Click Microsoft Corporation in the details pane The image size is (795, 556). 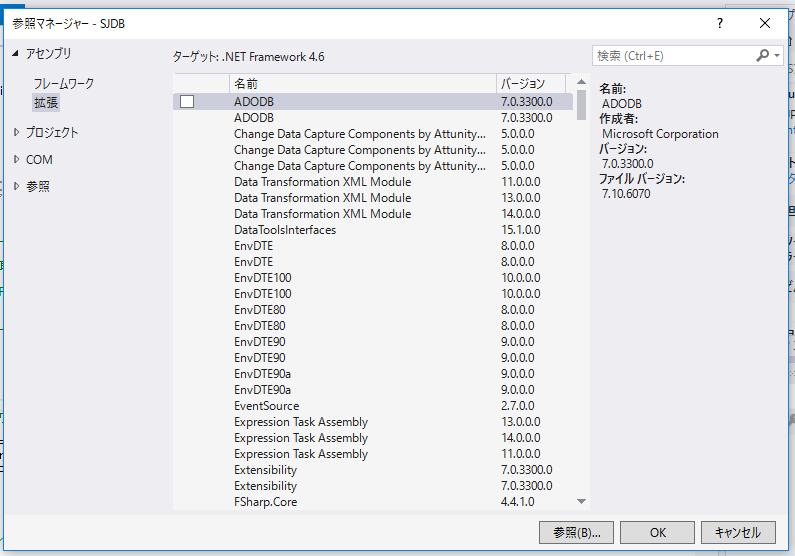(x=660, y=134)
